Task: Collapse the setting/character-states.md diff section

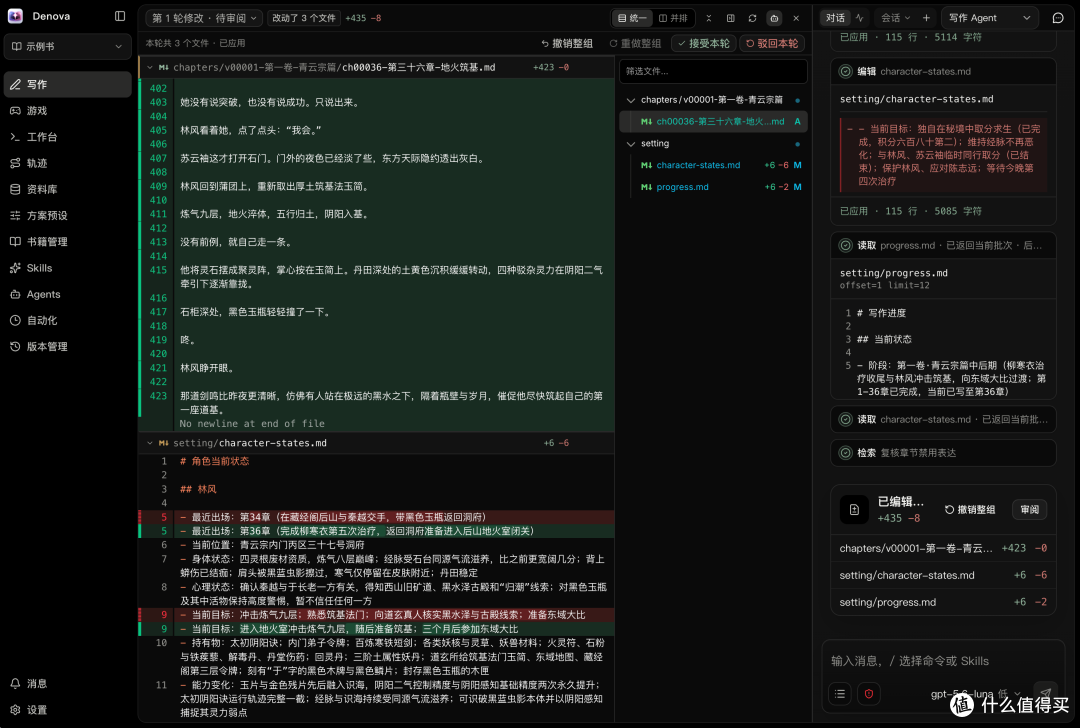Action: click(x=149, y=443)
